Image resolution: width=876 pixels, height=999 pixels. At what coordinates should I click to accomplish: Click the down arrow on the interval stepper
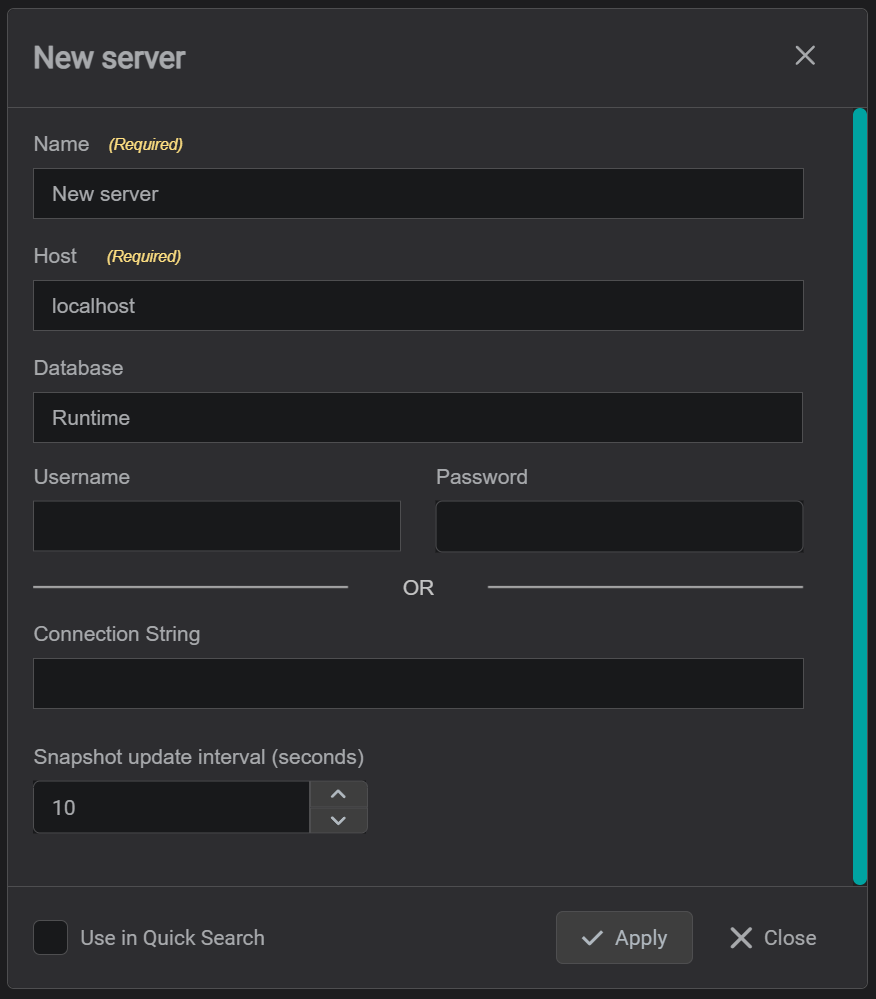[x=338, y=822]
